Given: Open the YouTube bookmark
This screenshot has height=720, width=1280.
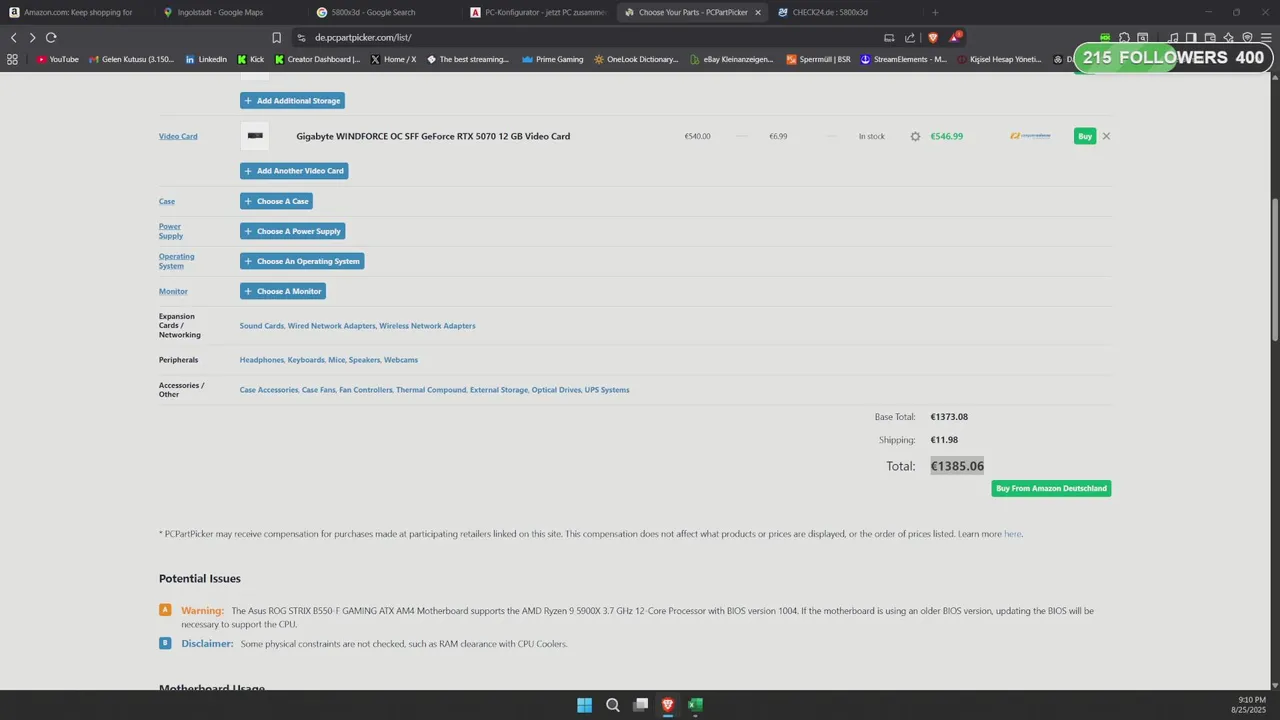Looking at the screenshot, I should 57,59.
